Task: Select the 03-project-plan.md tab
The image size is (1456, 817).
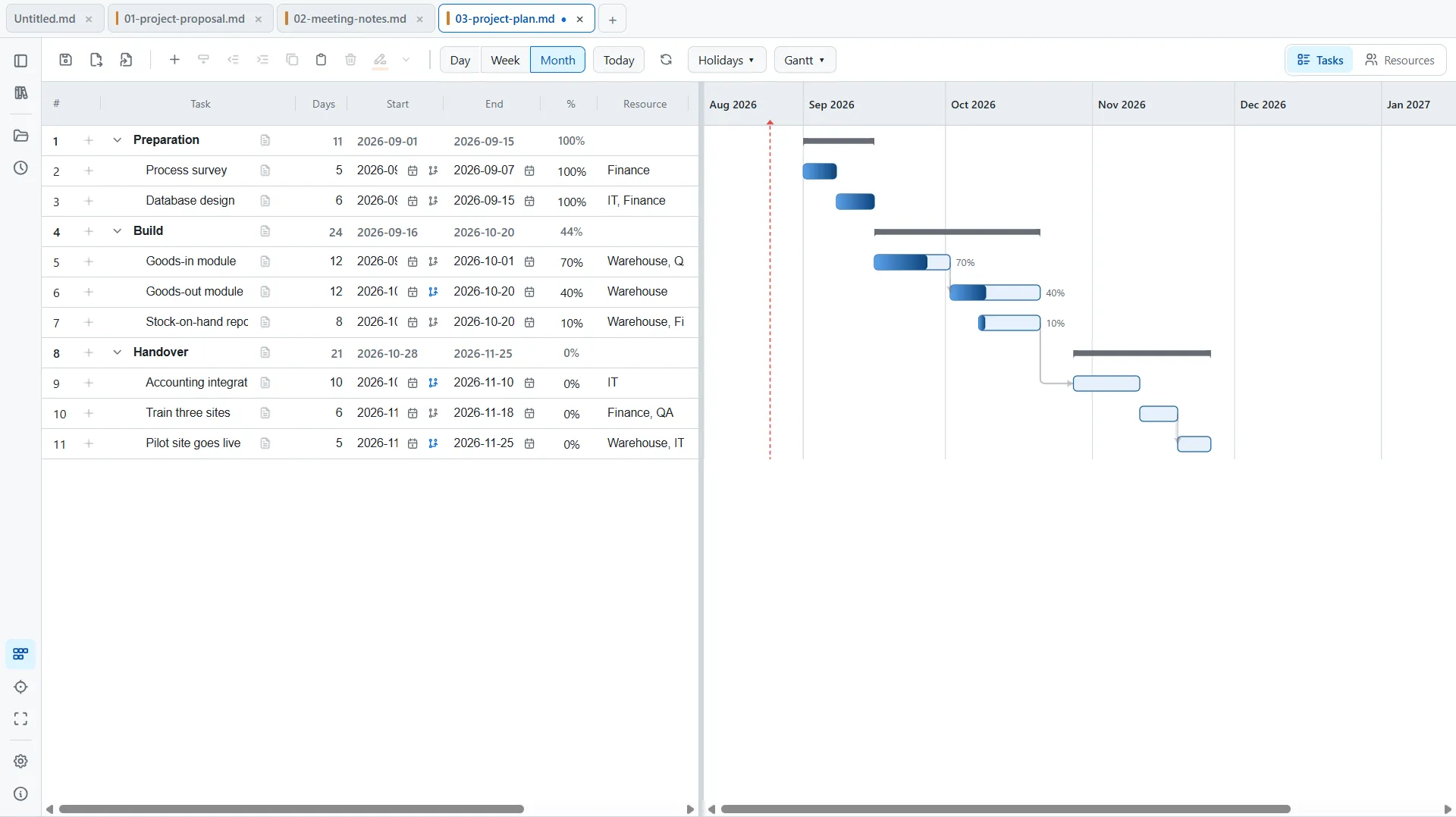Action: (x=504, y=19)
